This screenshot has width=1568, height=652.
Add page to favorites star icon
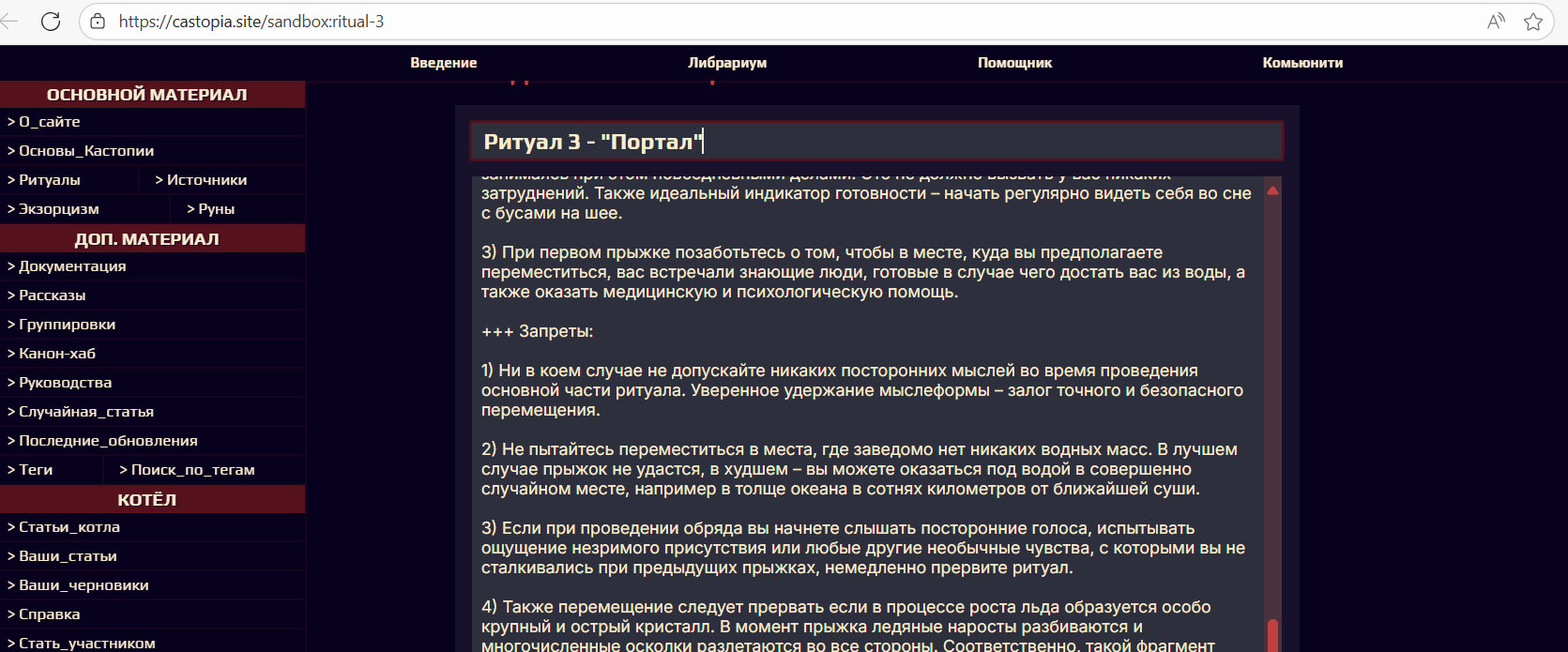1533,22
